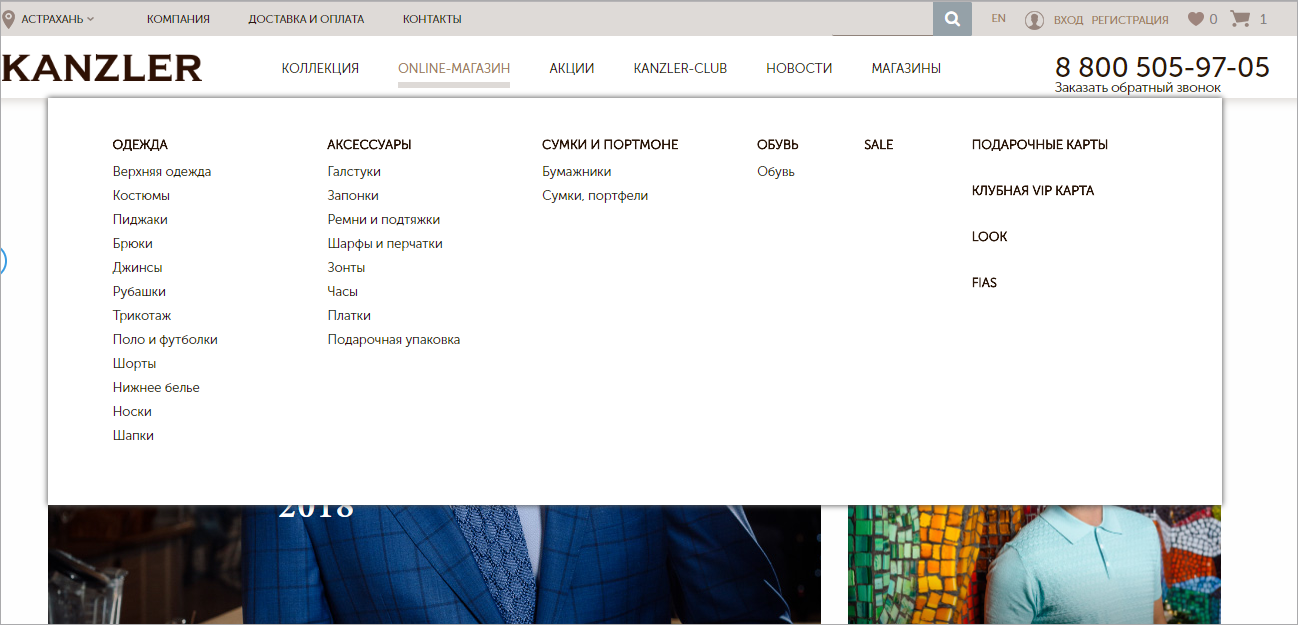The image size is (1298, 625).
Task: Open the Kanzler-Club menu item
Action: click(680, 68)
